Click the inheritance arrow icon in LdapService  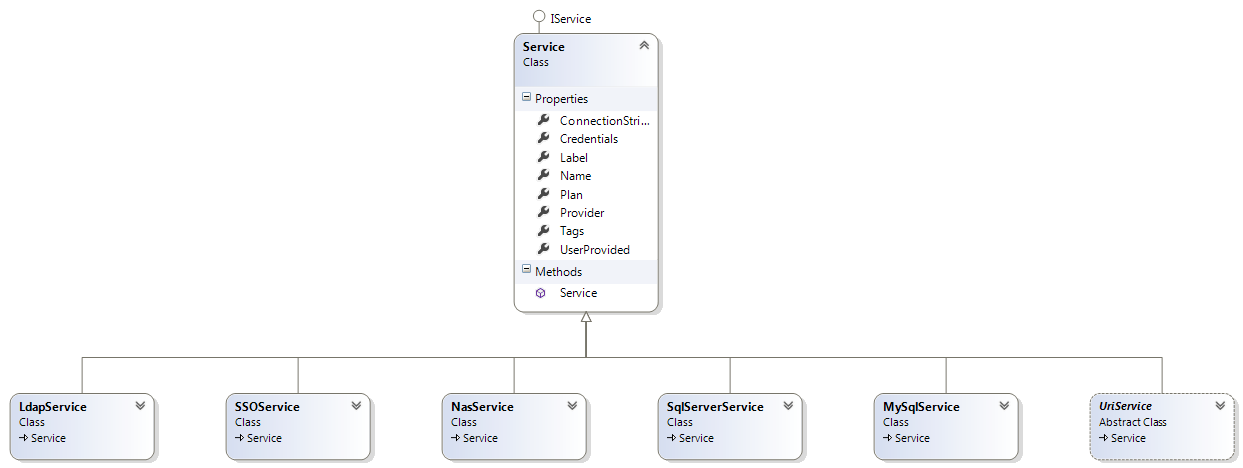click(x=23, y=438)
